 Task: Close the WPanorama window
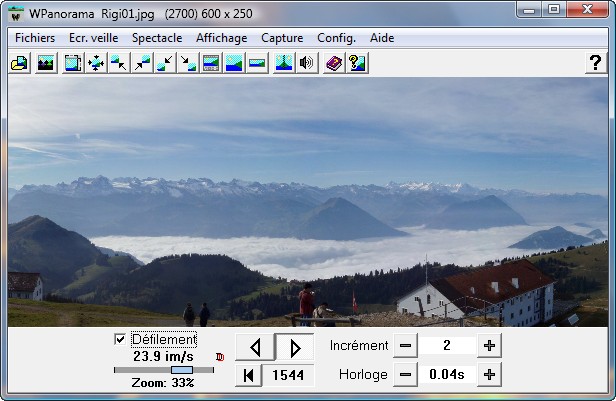click(587, 10)
